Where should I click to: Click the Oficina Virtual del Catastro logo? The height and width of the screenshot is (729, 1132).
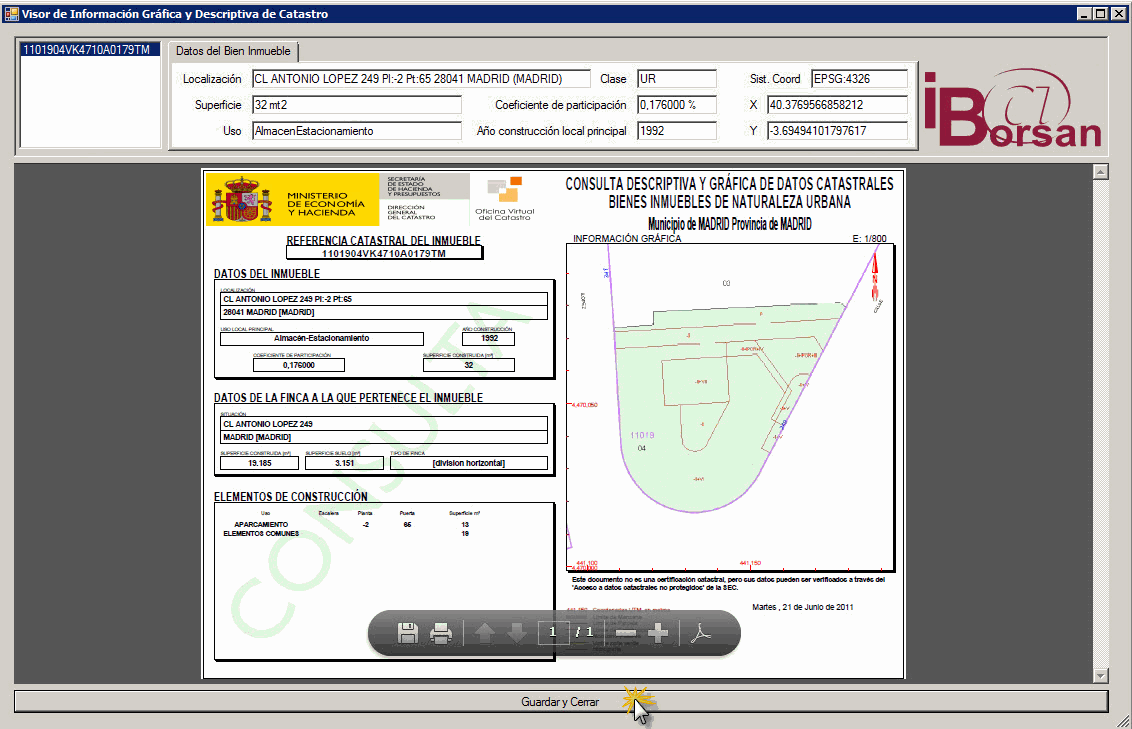(x=505, y=198)
